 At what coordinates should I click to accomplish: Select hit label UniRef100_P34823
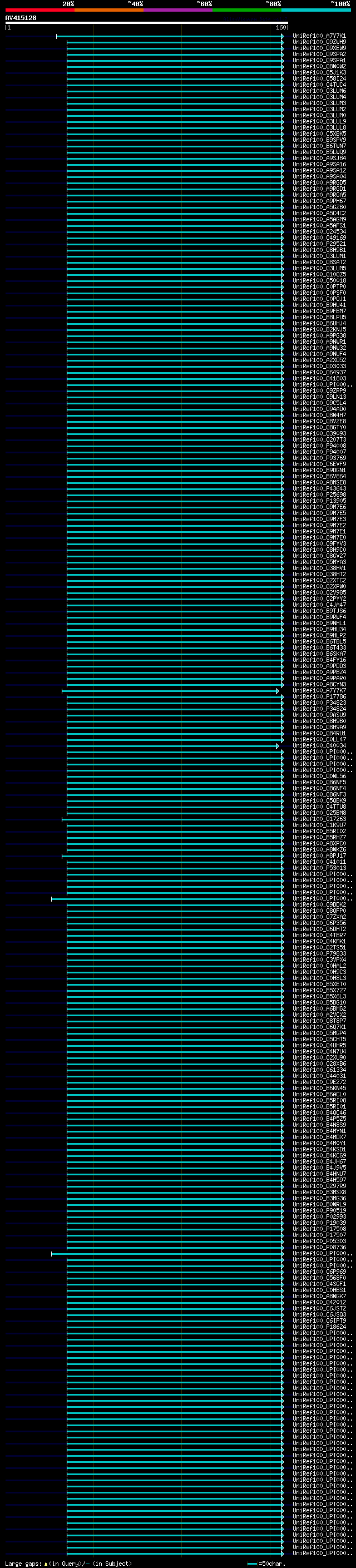tap(319, 703)
